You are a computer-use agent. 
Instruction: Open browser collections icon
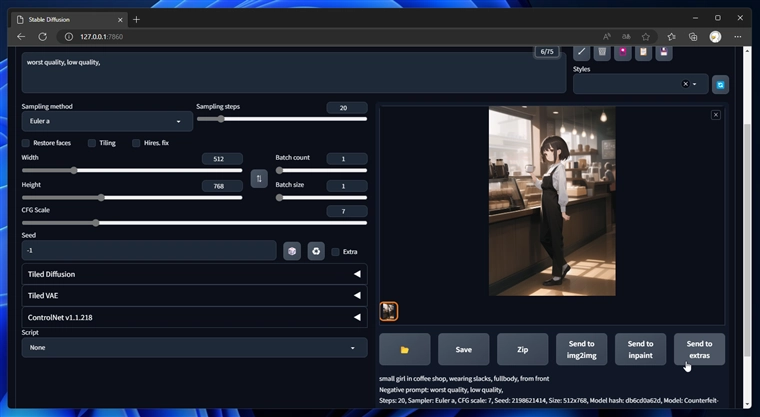pos(693,37)
